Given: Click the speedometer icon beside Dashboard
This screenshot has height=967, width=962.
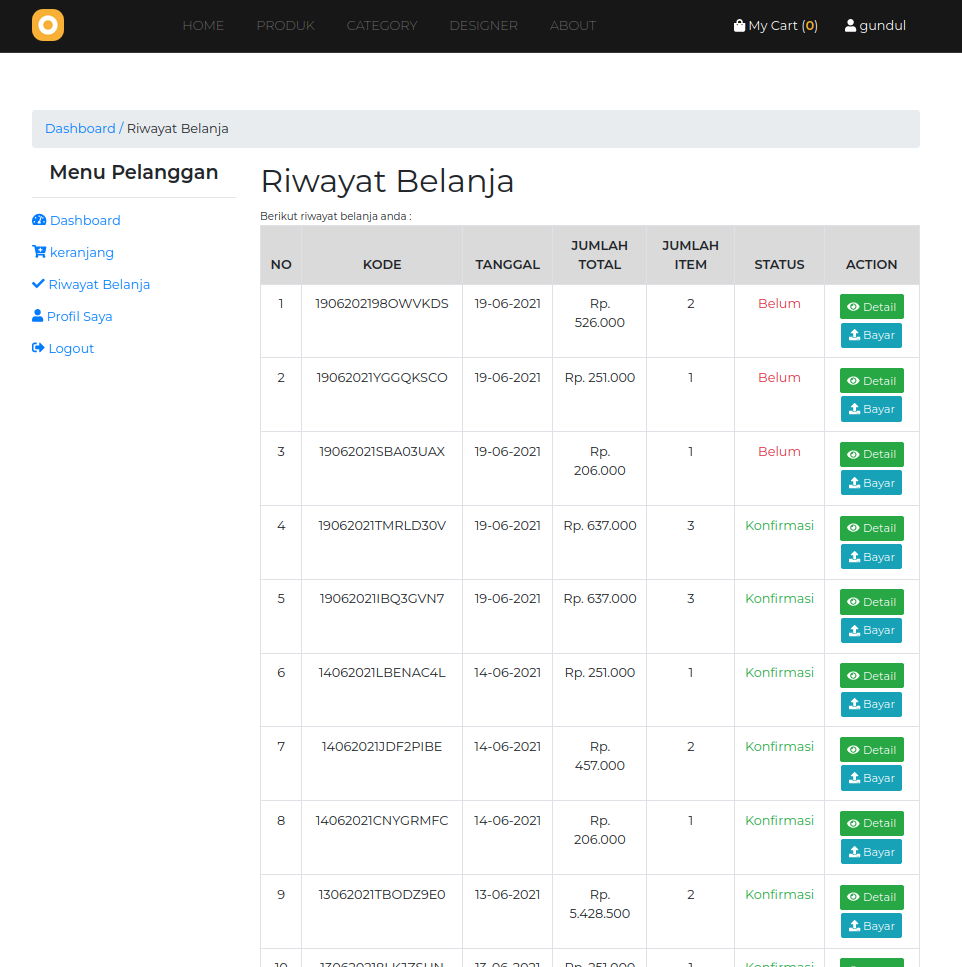Looking at the screenshot, I should 38,220.
